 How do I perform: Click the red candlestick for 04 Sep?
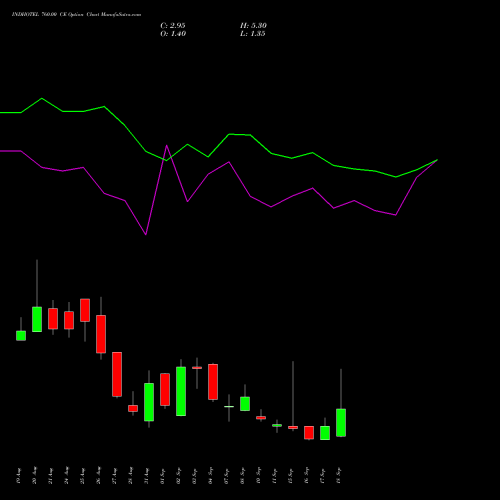tap(213, 382)
